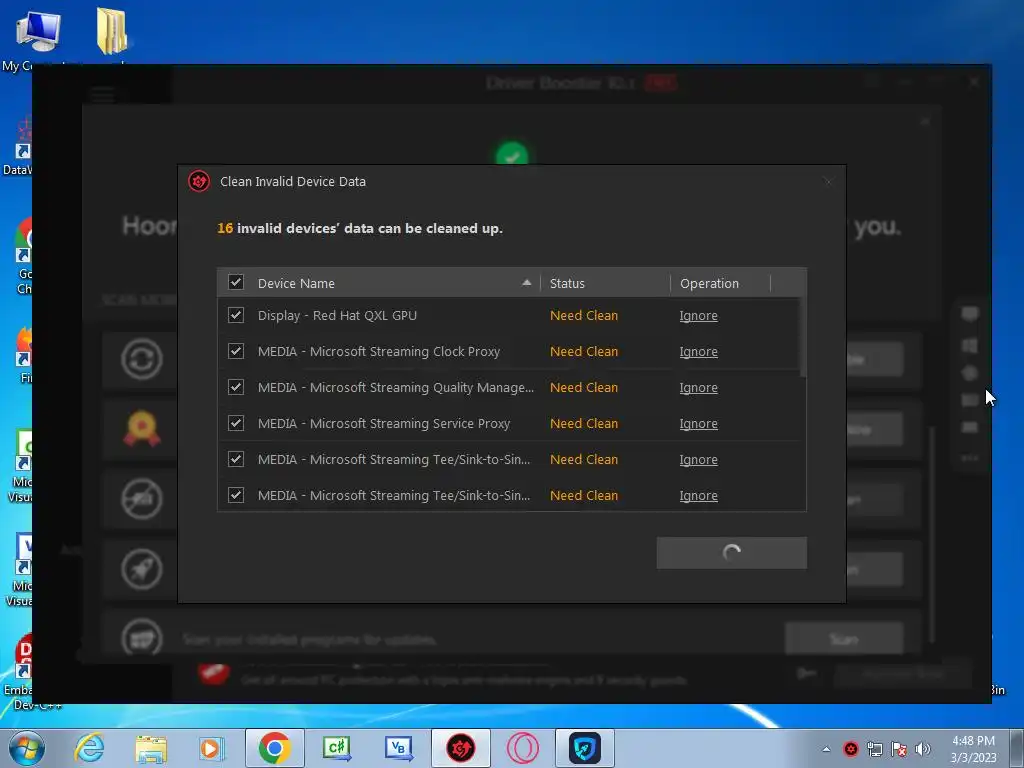Viewport: 1024px width, 768px height.
Task: Open Windows Explorer from the taskbar
Action: tap(151, 748)
